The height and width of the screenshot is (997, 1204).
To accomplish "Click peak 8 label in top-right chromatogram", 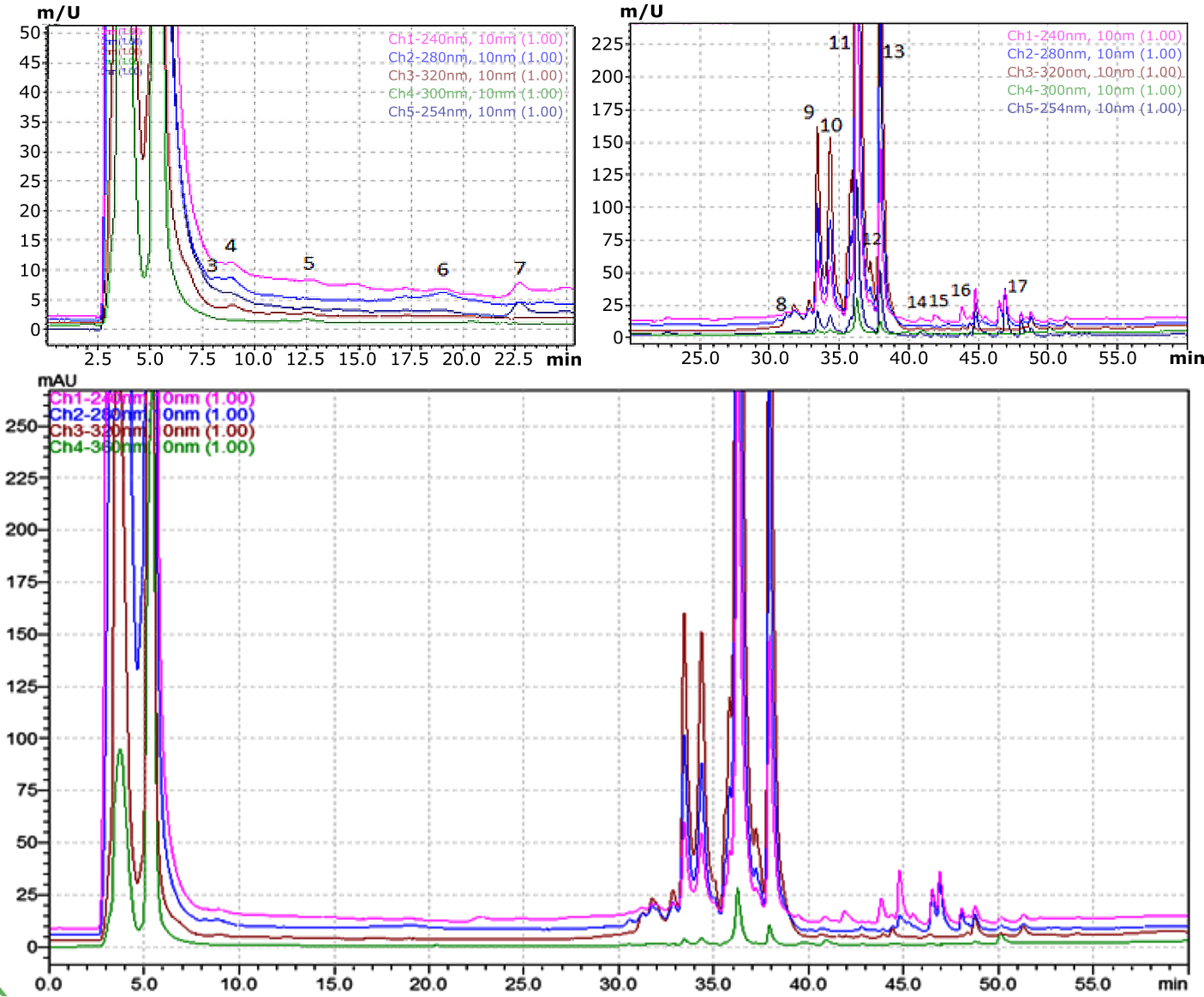I will pyautogui.click(x=782, y=303).
